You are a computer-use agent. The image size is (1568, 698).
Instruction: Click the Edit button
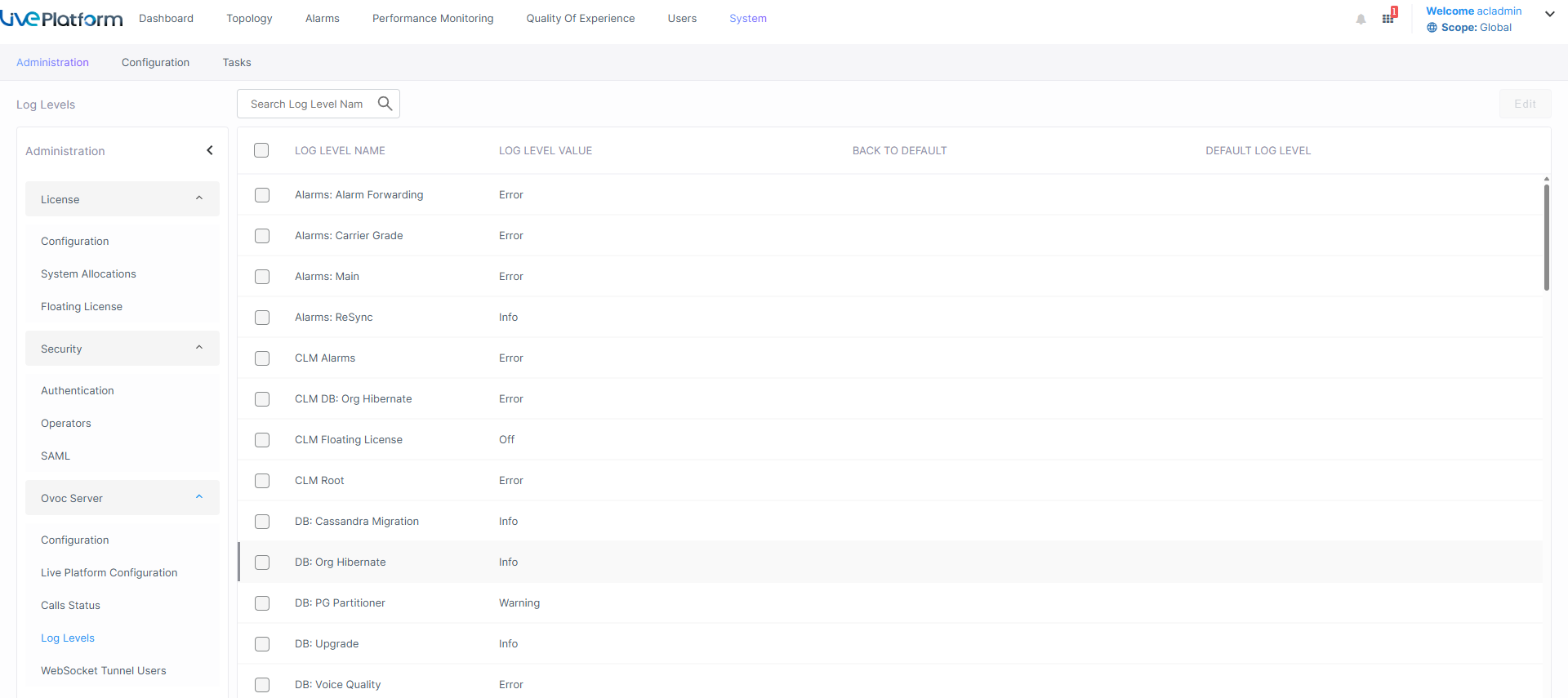(1525, 104)
